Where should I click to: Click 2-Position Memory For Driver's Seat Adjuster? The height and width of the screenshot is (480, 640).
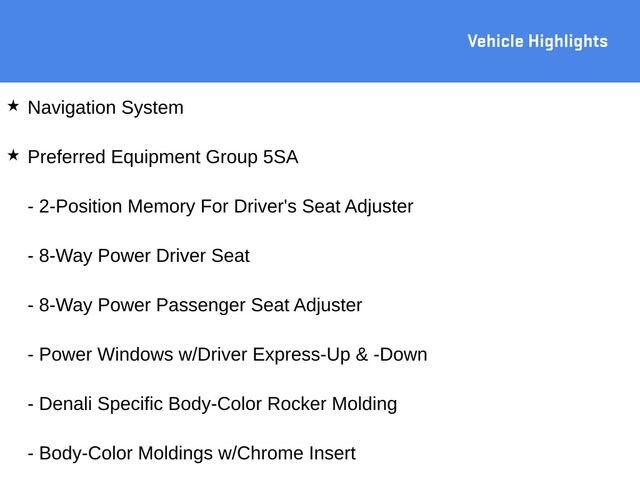(220, 207)
